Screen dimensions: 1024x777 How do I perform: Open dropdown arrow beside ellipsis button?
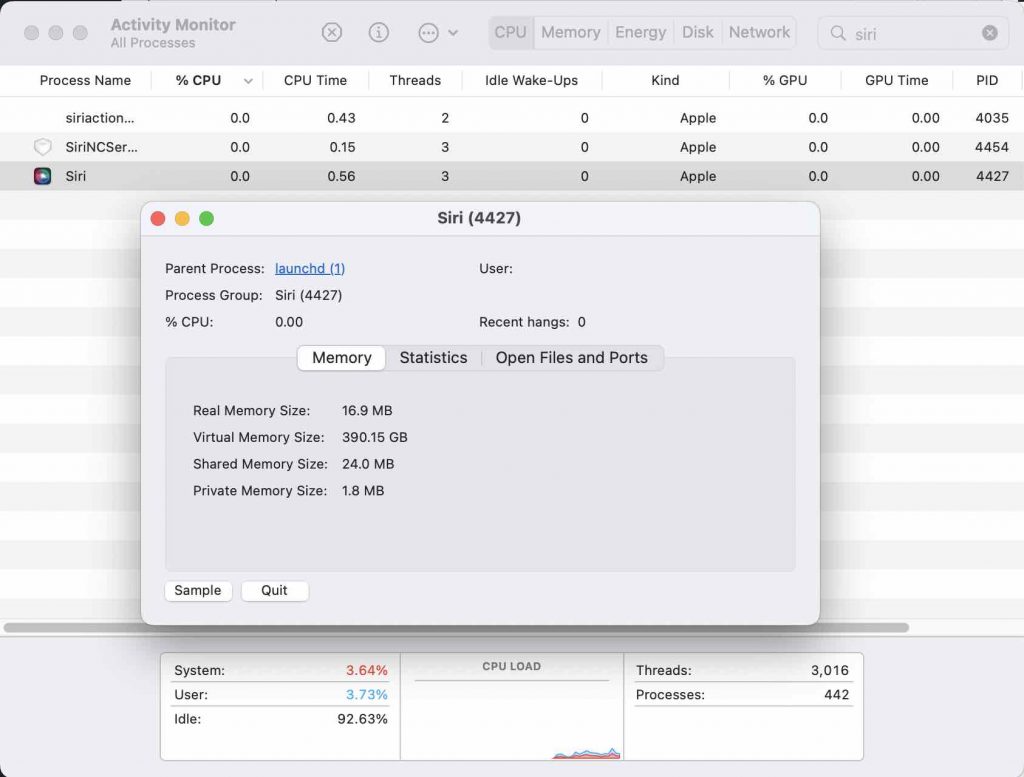[453, 33]
